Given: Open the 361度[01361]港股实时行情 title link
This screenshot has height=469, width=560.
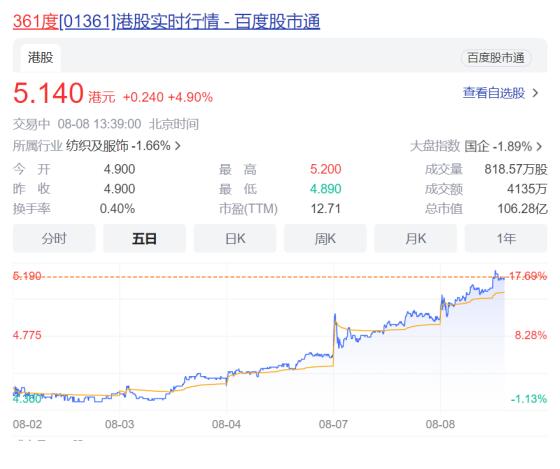Looking at the screenshot, I should click(166, 21).
